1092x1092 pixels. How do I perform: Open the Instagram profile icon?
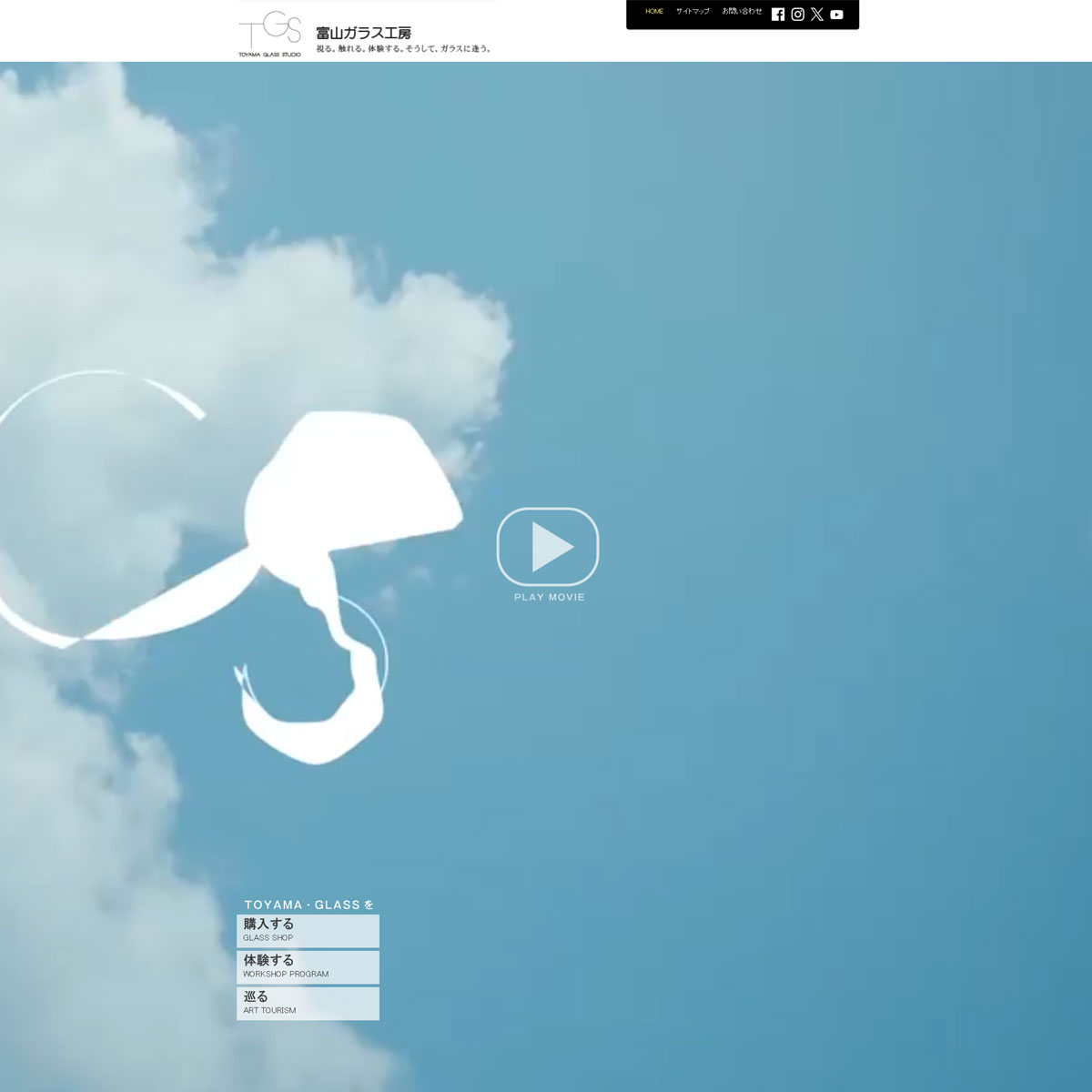click(x=797, y=15)
